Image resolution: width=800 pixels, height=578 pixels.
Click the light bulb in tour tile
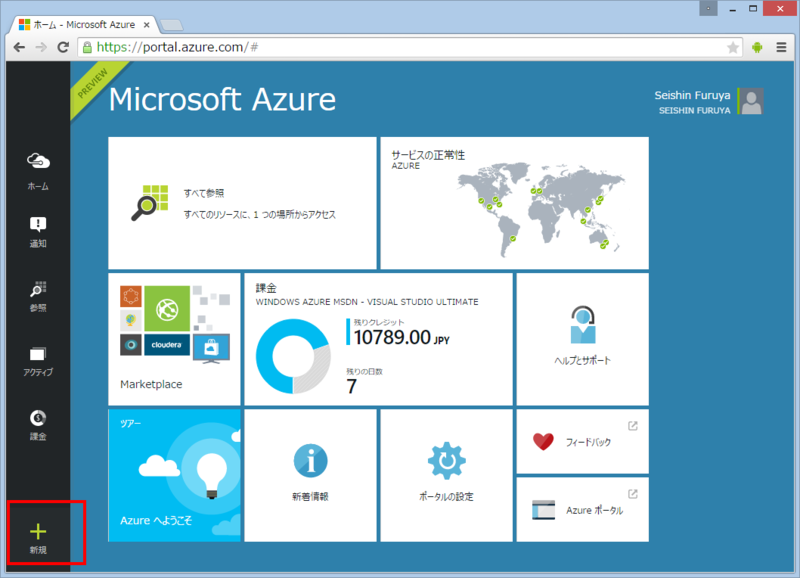pyautogui.click(x=212, y=474)
